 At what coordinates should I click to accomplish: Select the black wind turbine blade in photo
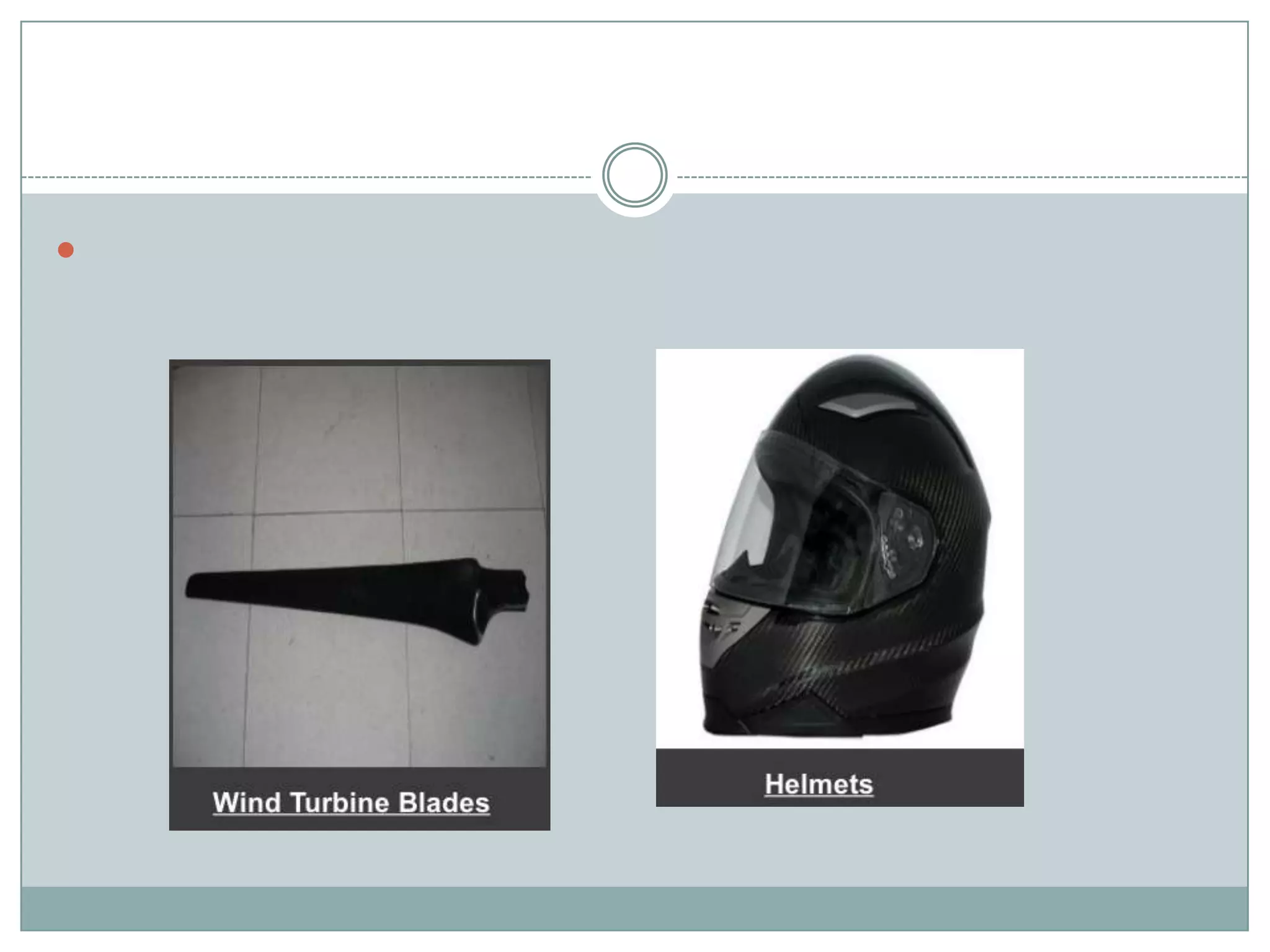358,599
